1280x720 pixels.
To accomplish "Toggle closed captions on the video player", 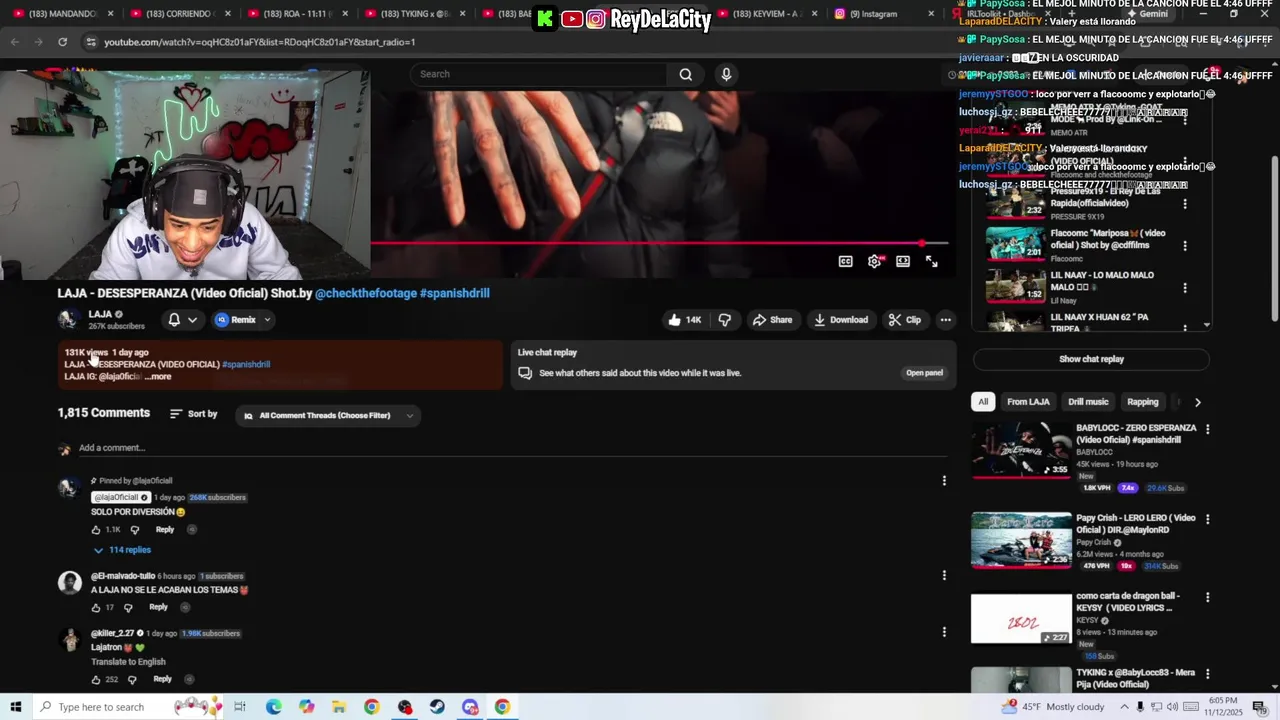I will pyautogui.click(x=846, y=261).
